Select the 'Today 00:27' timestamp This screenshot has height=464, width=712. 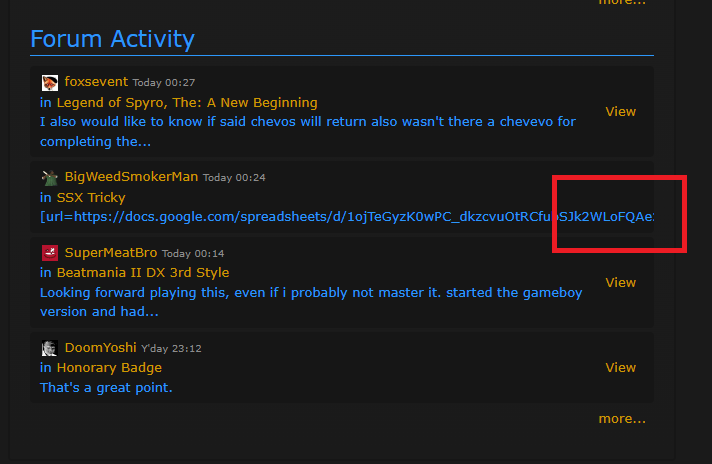pos(164,83)
